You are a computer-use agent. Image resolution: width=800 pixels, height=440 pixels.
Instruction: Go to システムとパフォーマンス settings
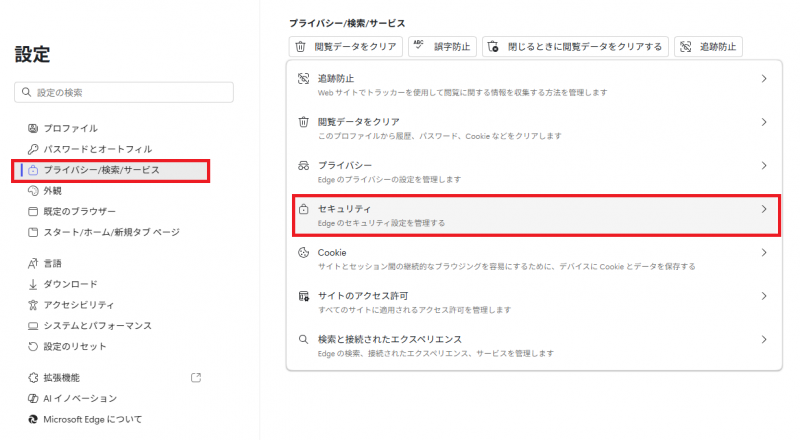97,326
